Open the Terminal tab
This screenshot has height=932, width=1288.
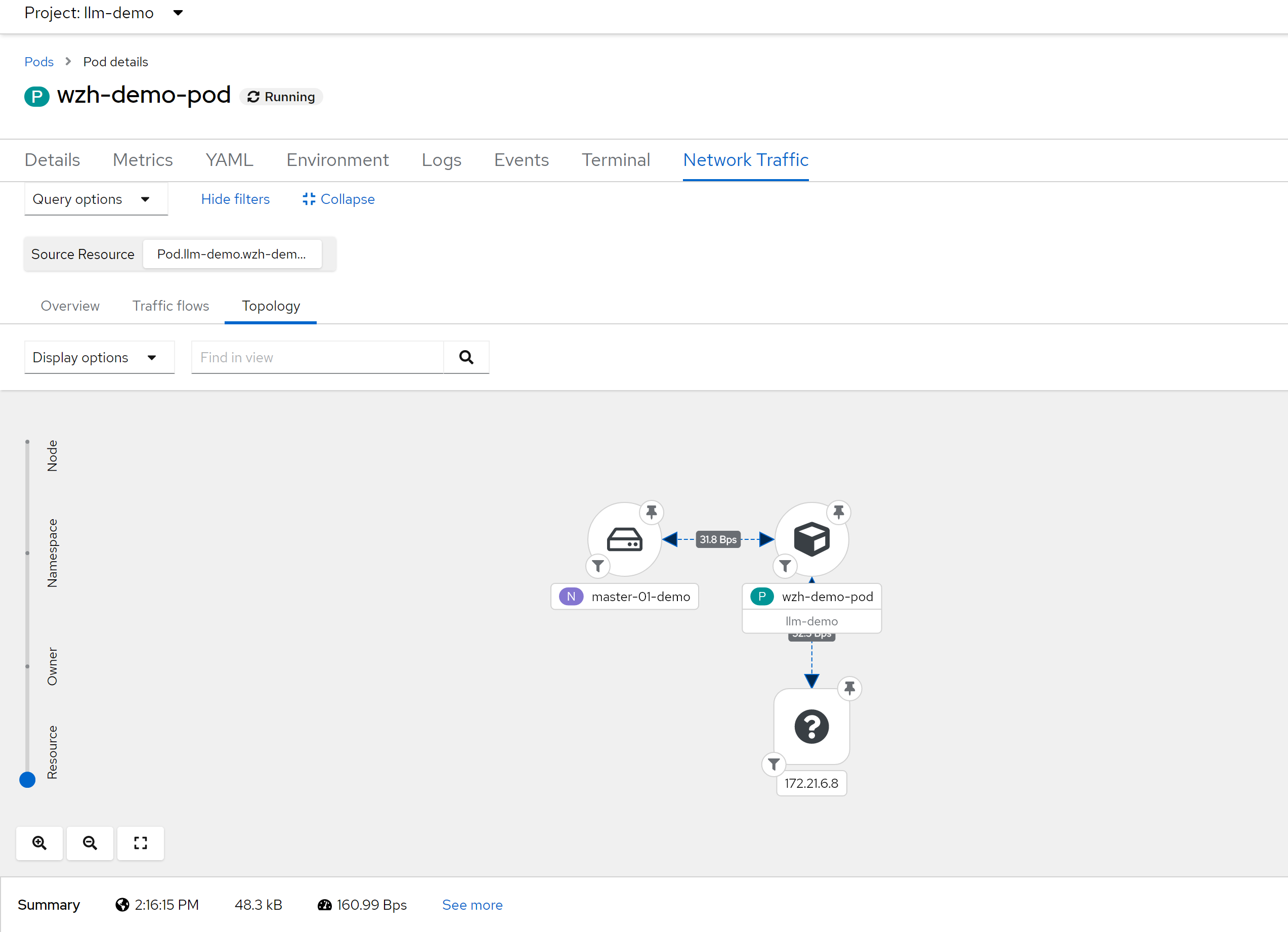616,160
